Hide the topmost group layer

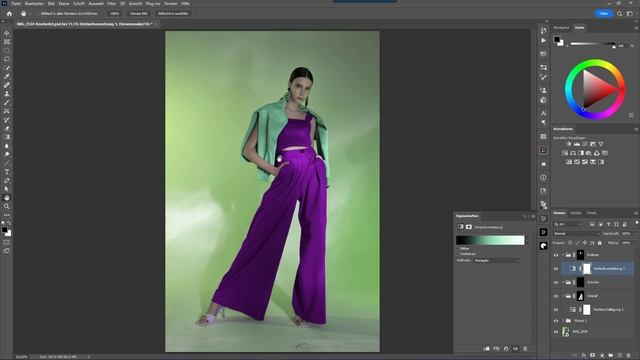[x=556, y=255]
